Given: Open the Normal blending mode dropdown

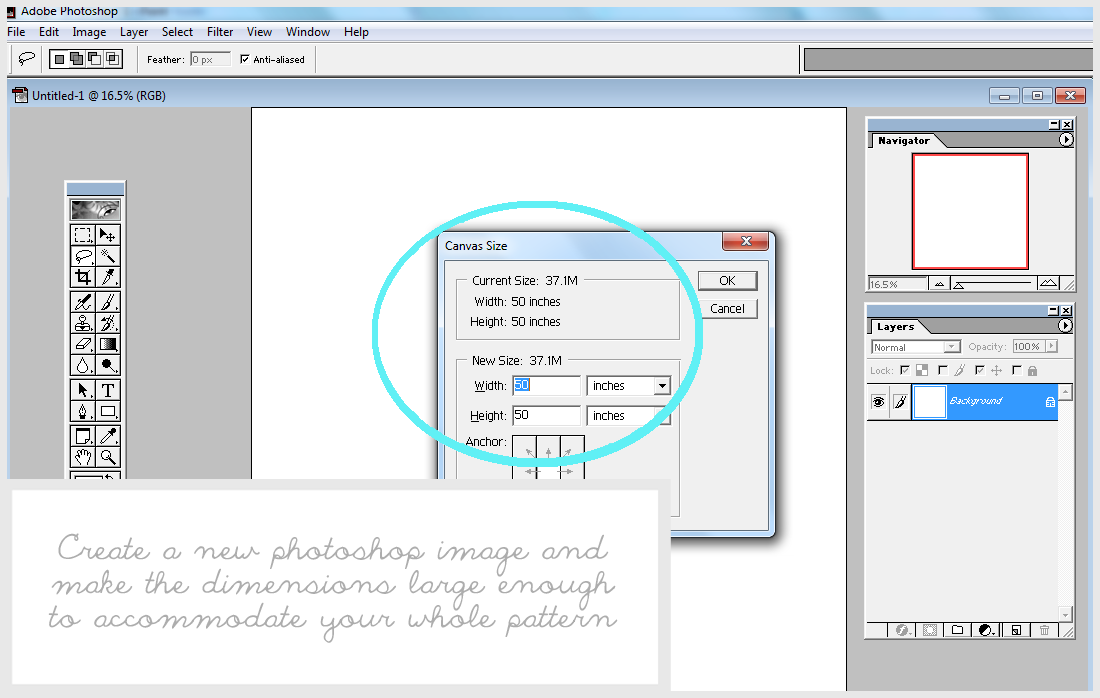Looking at the screenshot, I should point(951,346).
